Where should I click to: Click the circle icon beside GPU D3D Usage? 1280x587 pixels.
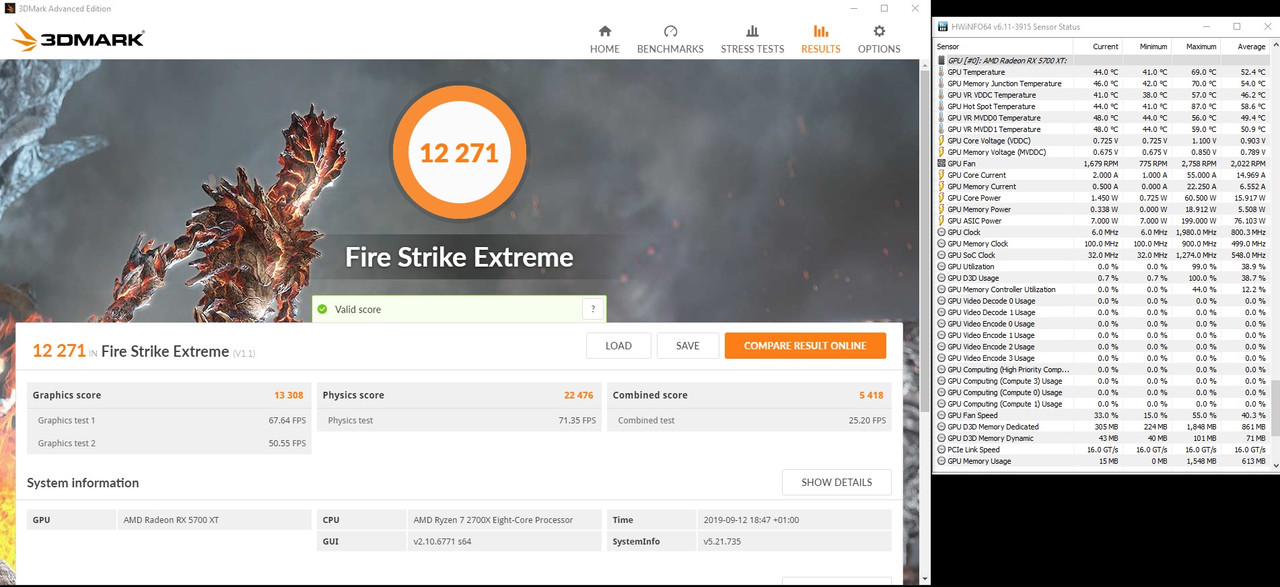coord(941,278)
